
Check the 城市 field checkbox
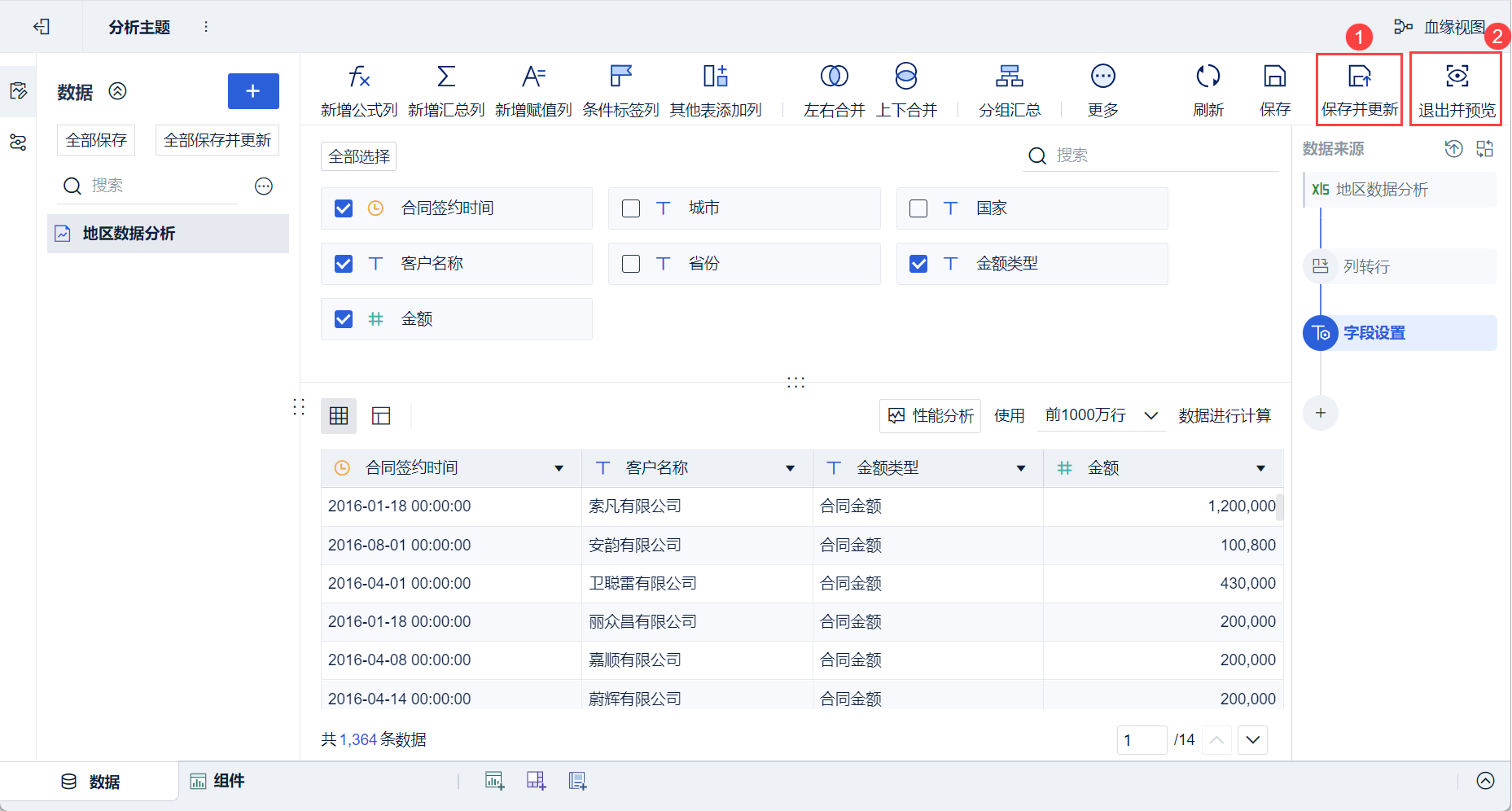tap(631, 208)
